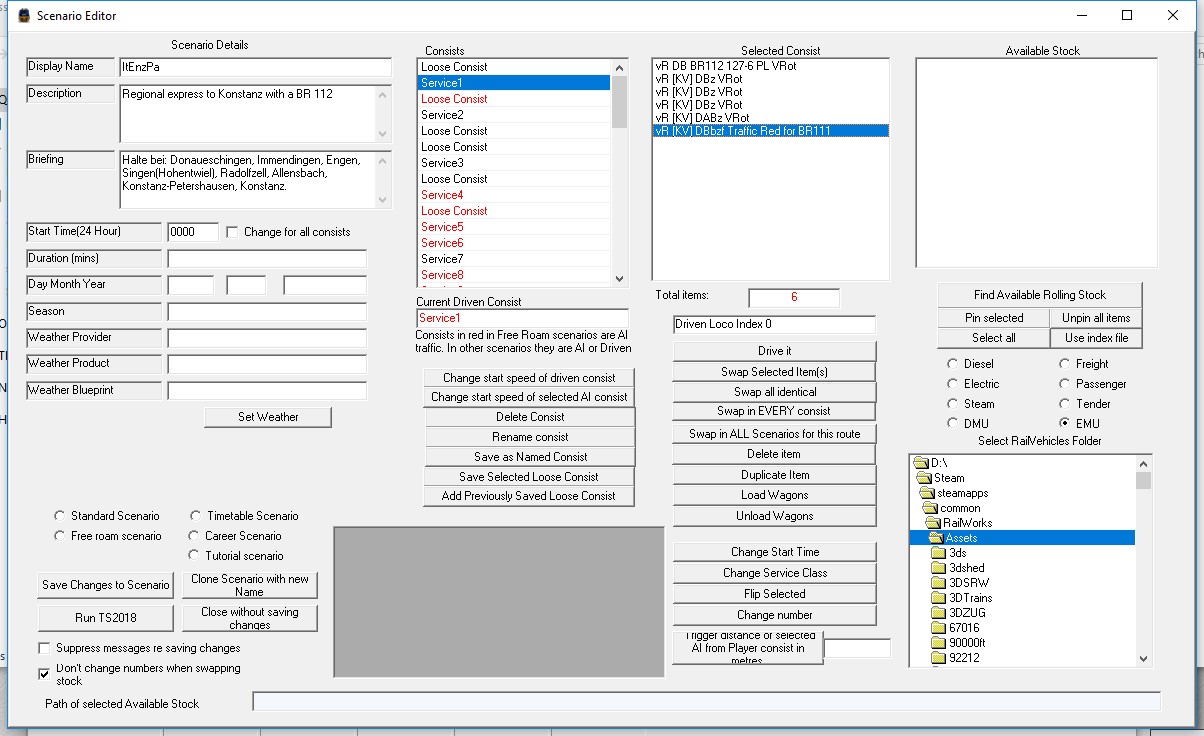Click the 3DZUG folder icon
The height and width of the screenshot is (736, 1204).
tap(937, 613)
